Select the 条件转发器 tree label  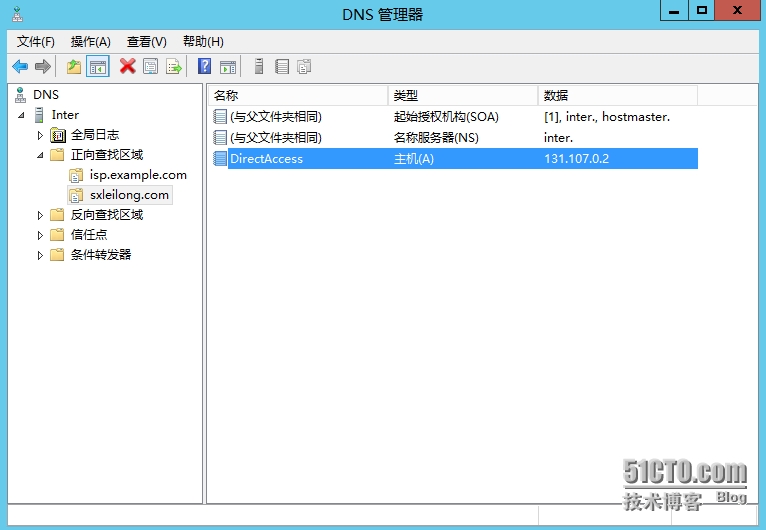pyautogui.click(x=101, y=255)
